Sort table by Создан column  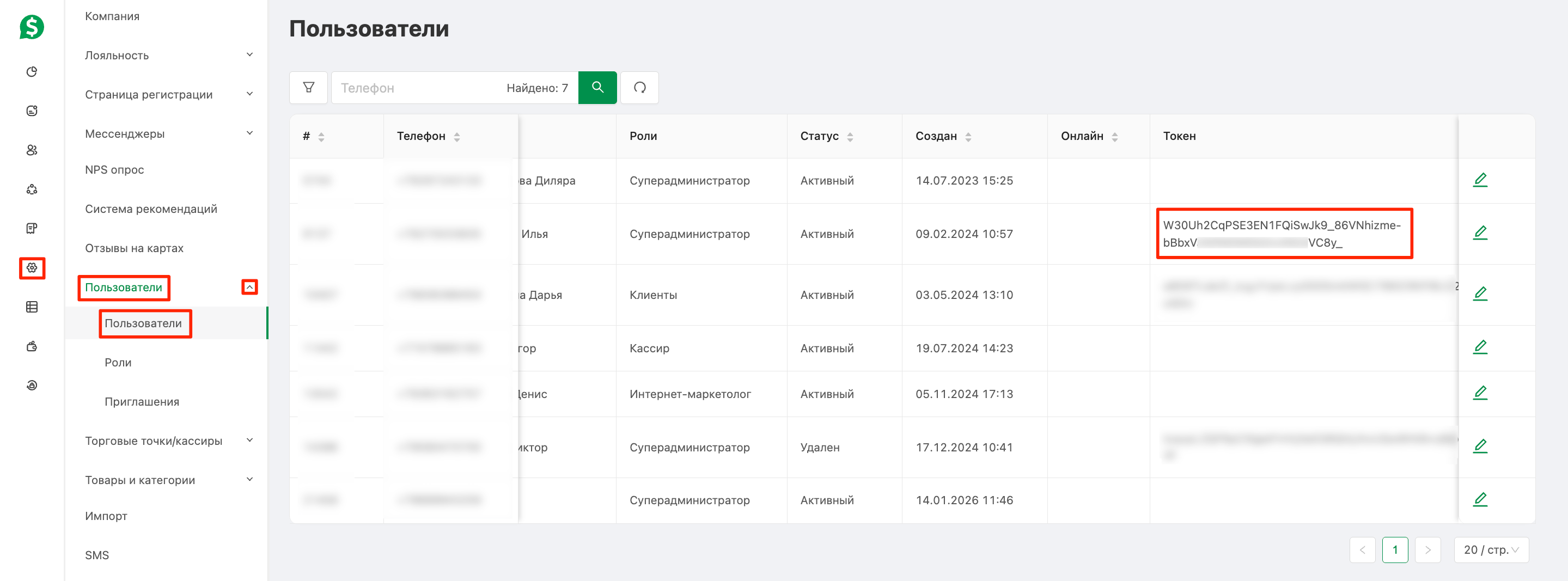tap(968, 137)
